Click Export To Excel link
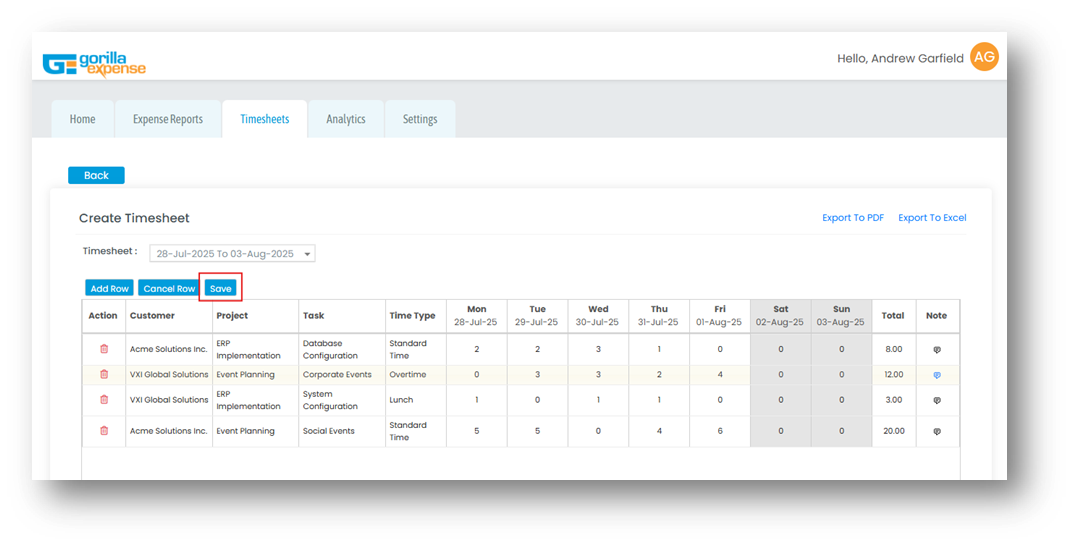This screenshot has width=1072, height=545. click(x=932, y=217)
